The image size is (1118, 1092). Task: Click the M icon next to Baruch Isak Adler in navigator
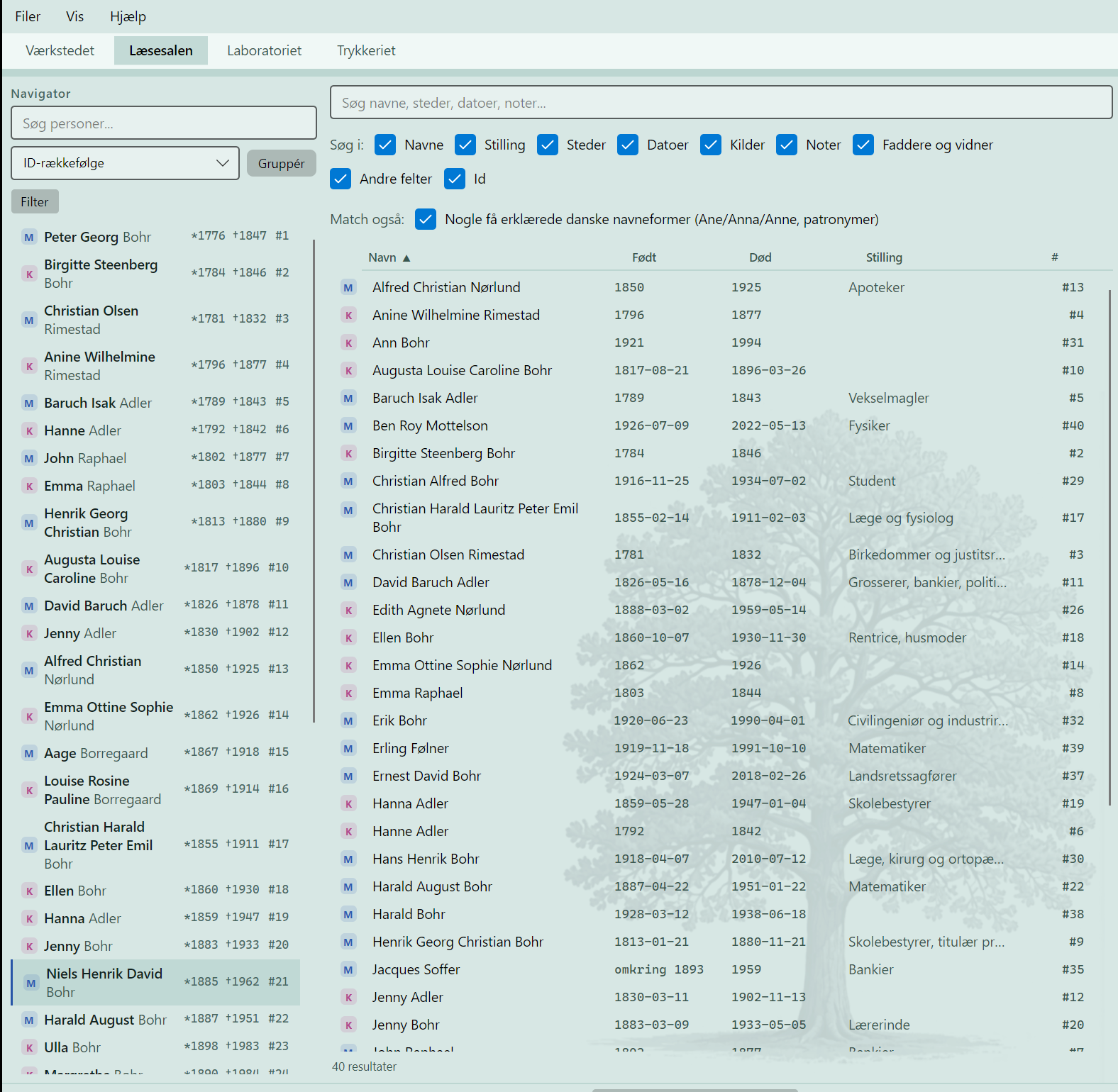29,403
